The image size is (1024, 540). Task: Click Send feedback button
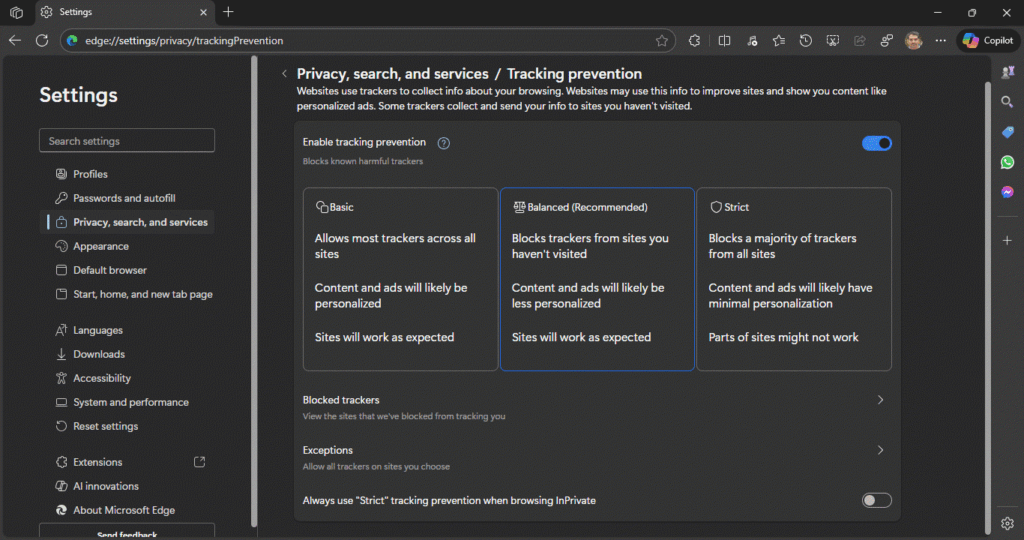point(127,531)
